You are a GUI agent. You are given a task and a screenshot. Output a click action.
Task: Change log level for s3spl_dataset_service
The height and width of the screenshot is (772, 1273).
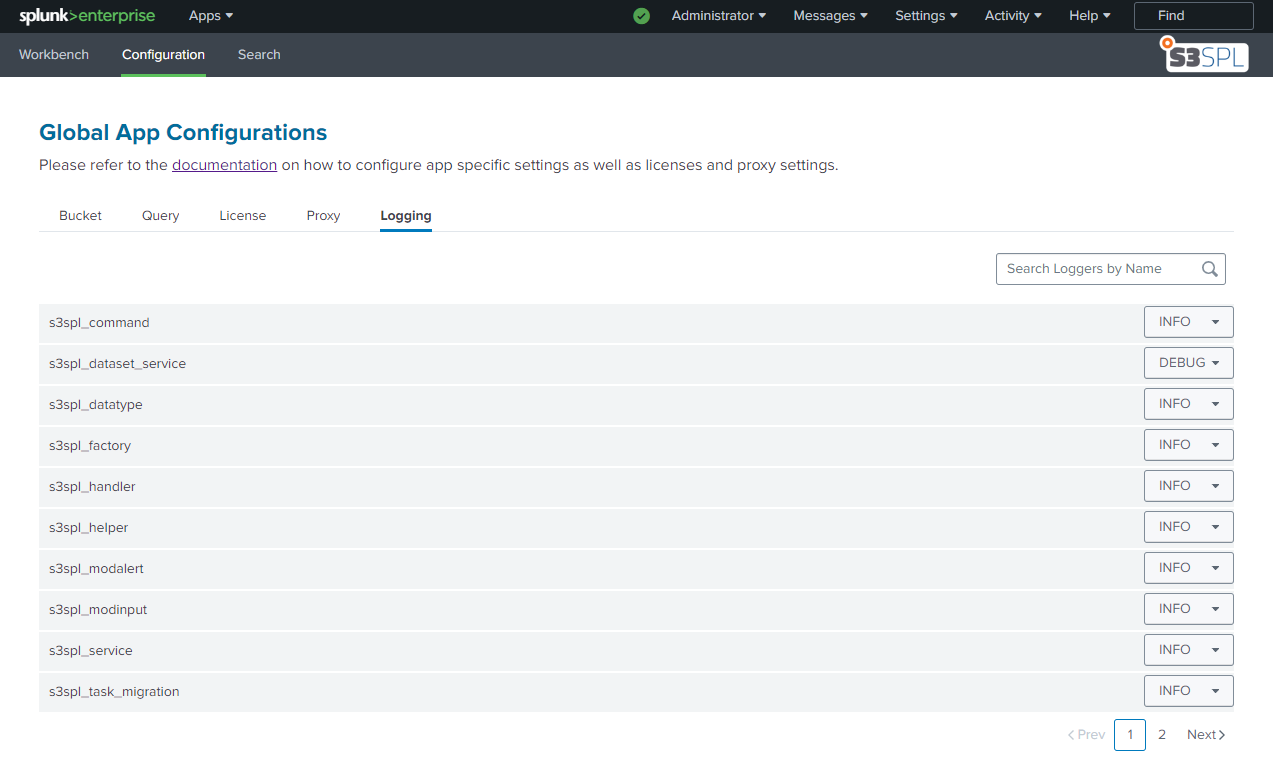(x=1188, y=363)
